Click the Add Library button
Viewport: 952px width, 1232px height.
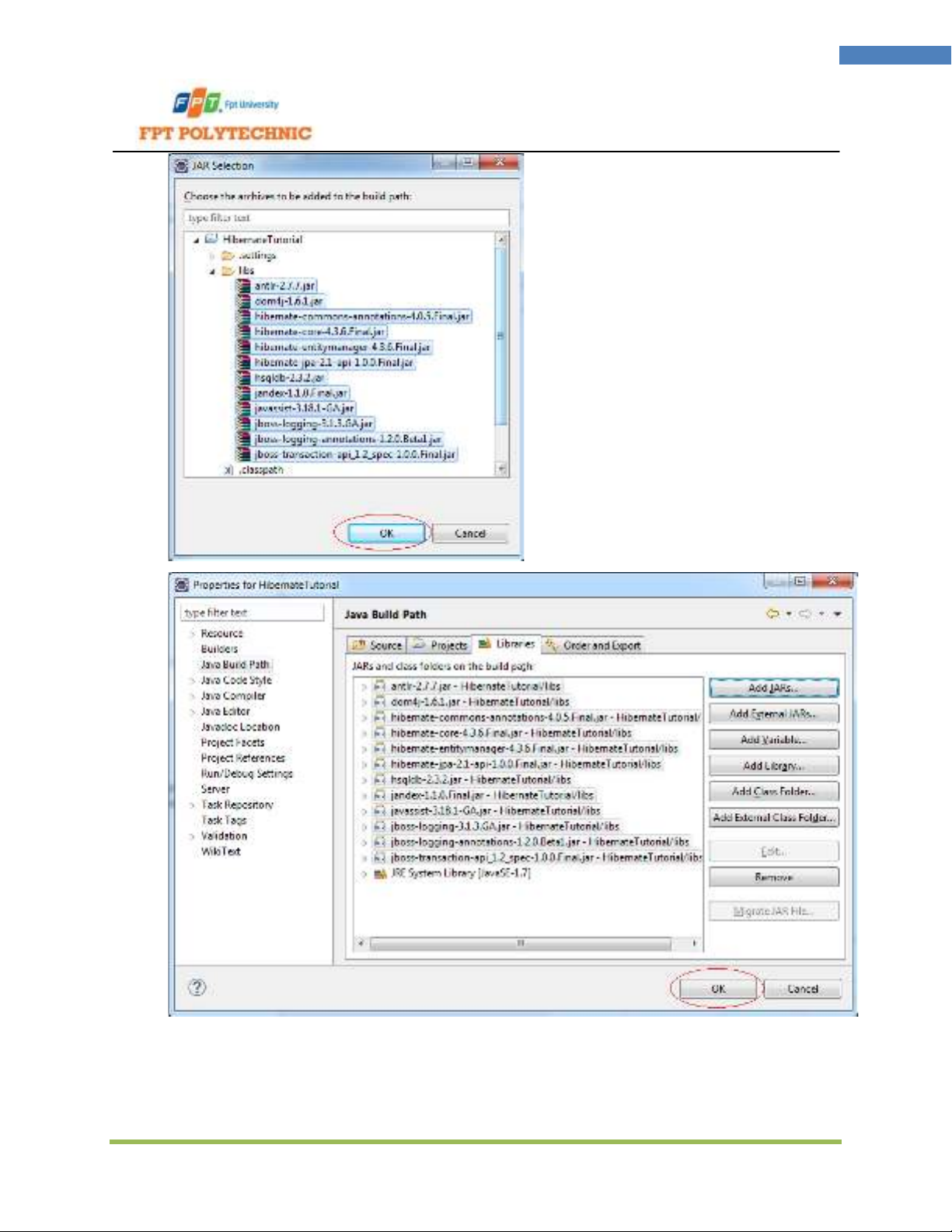click(x=773, y=766)
